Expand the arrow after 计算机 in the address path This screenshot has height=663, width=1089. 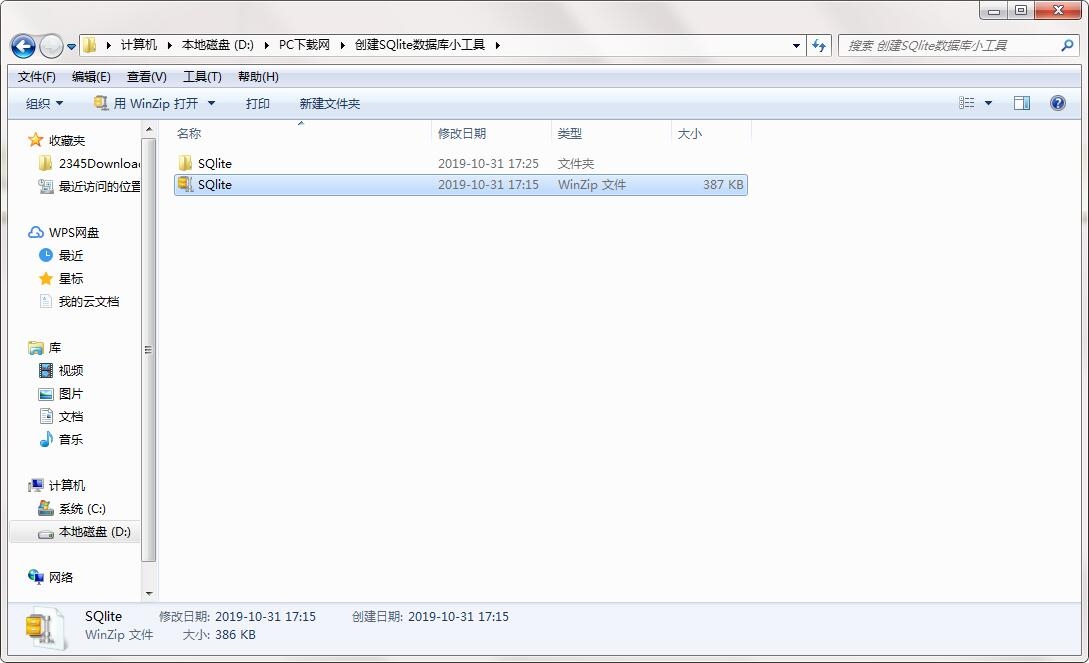click(169, 45)
